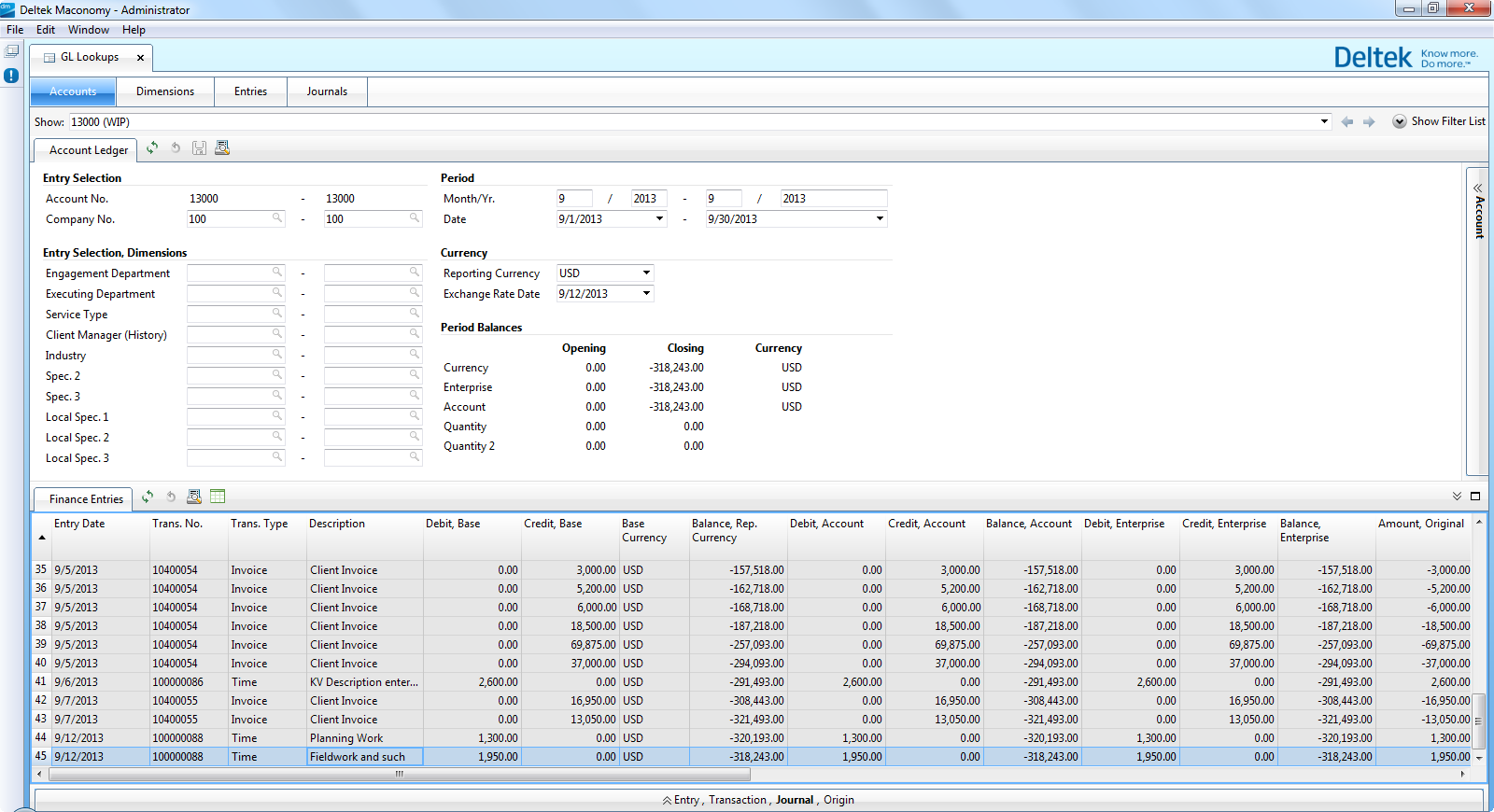Viewport: 1494px width, 812px height.
Task: Open the end Date 9/30/2013 dropdown
Action: click(x=880, y=218)
